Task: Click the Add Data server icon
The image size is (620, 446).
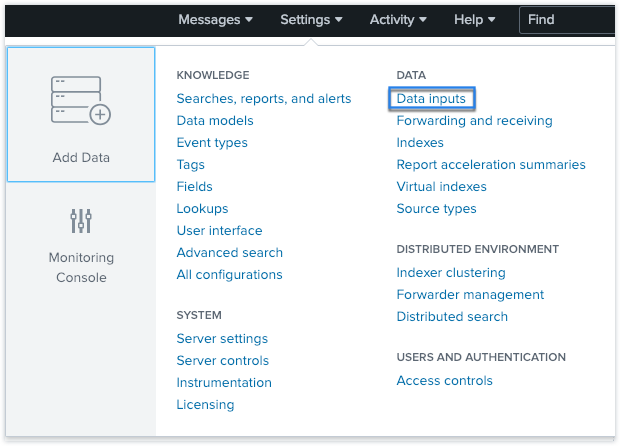Action: point(80,99)
